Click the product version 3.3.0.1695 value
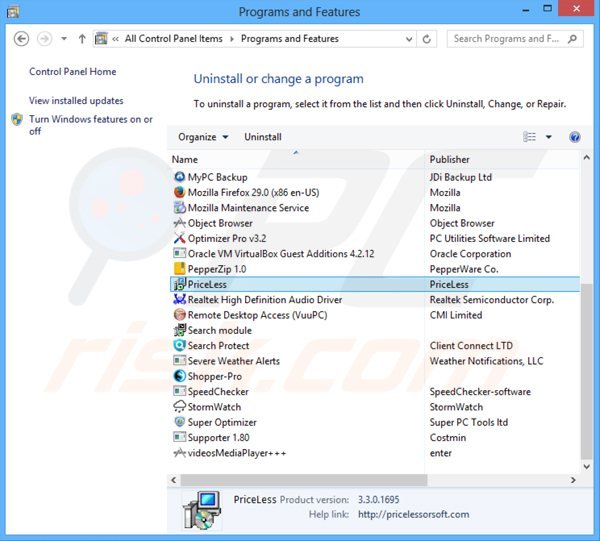 (x=378, y=499)
